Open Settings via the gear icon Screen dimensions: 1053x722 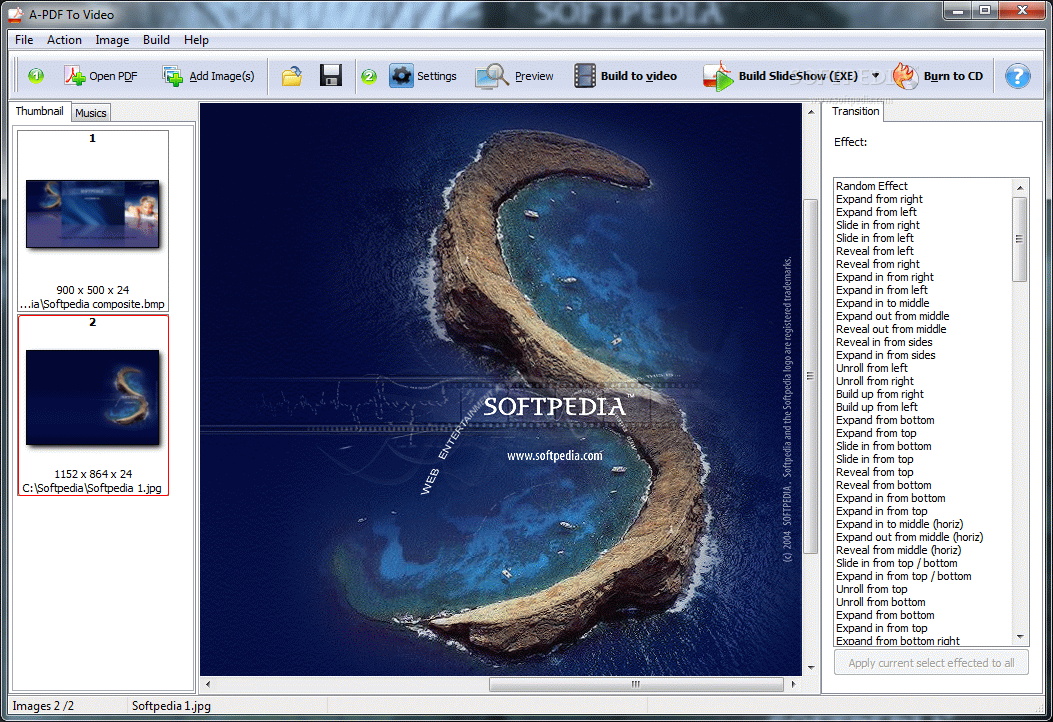(x=401, y=76)
